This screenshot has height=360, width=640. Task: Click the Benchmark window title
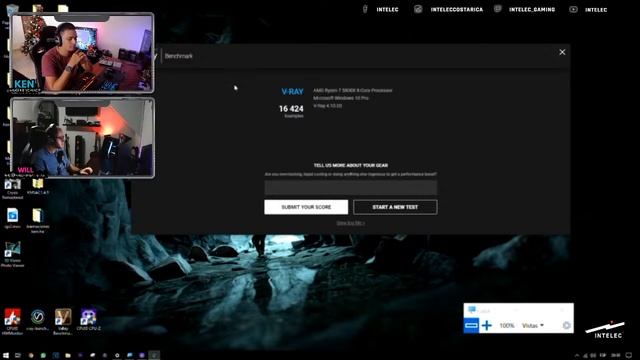tap(178, 56)
